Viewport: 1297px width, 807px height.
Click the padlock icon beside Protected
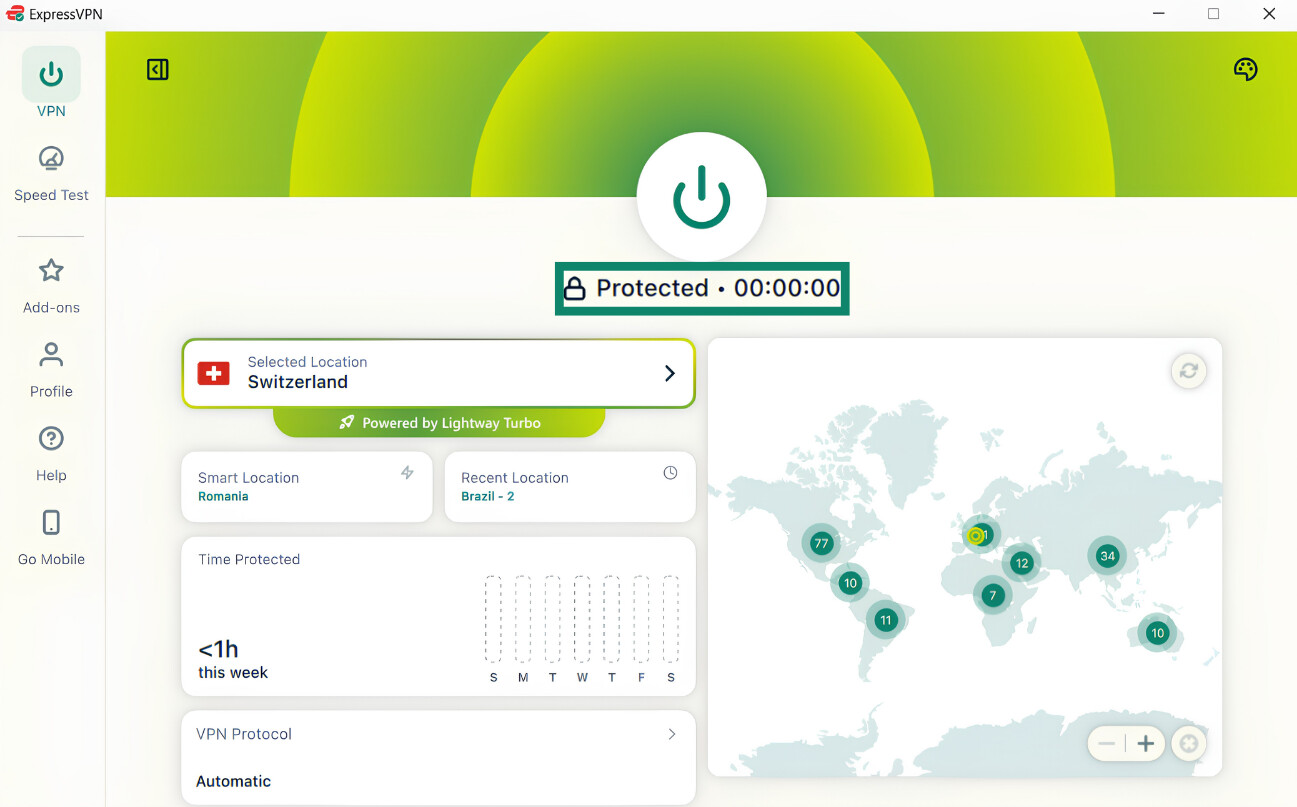pyautogui.click(x=574, y=289)
